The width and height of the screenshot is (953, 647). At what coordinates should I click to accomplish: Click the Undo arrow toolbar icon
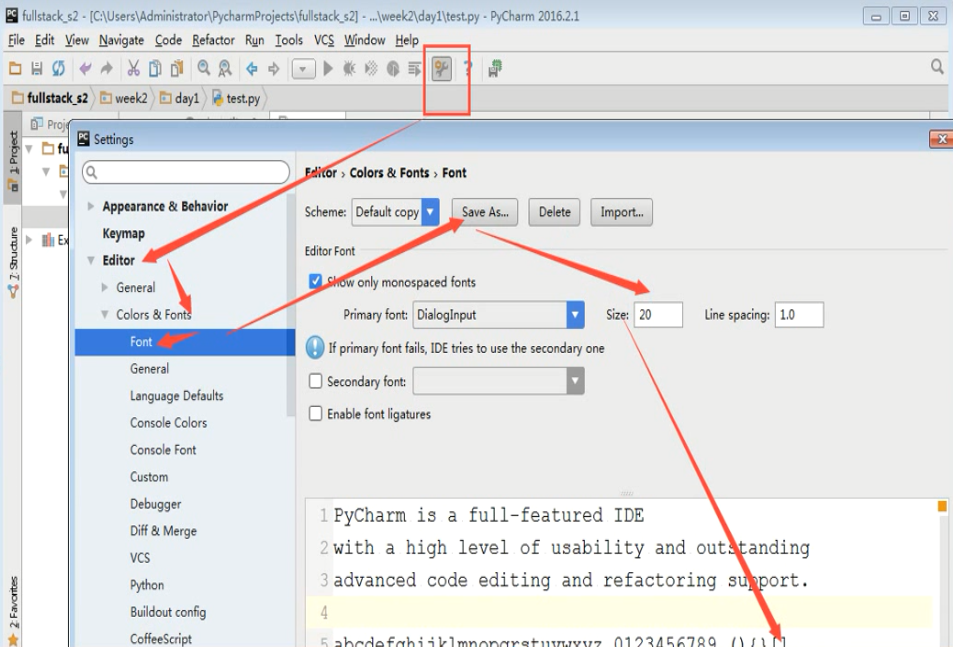pyautogui.click(x=85, y=69)
